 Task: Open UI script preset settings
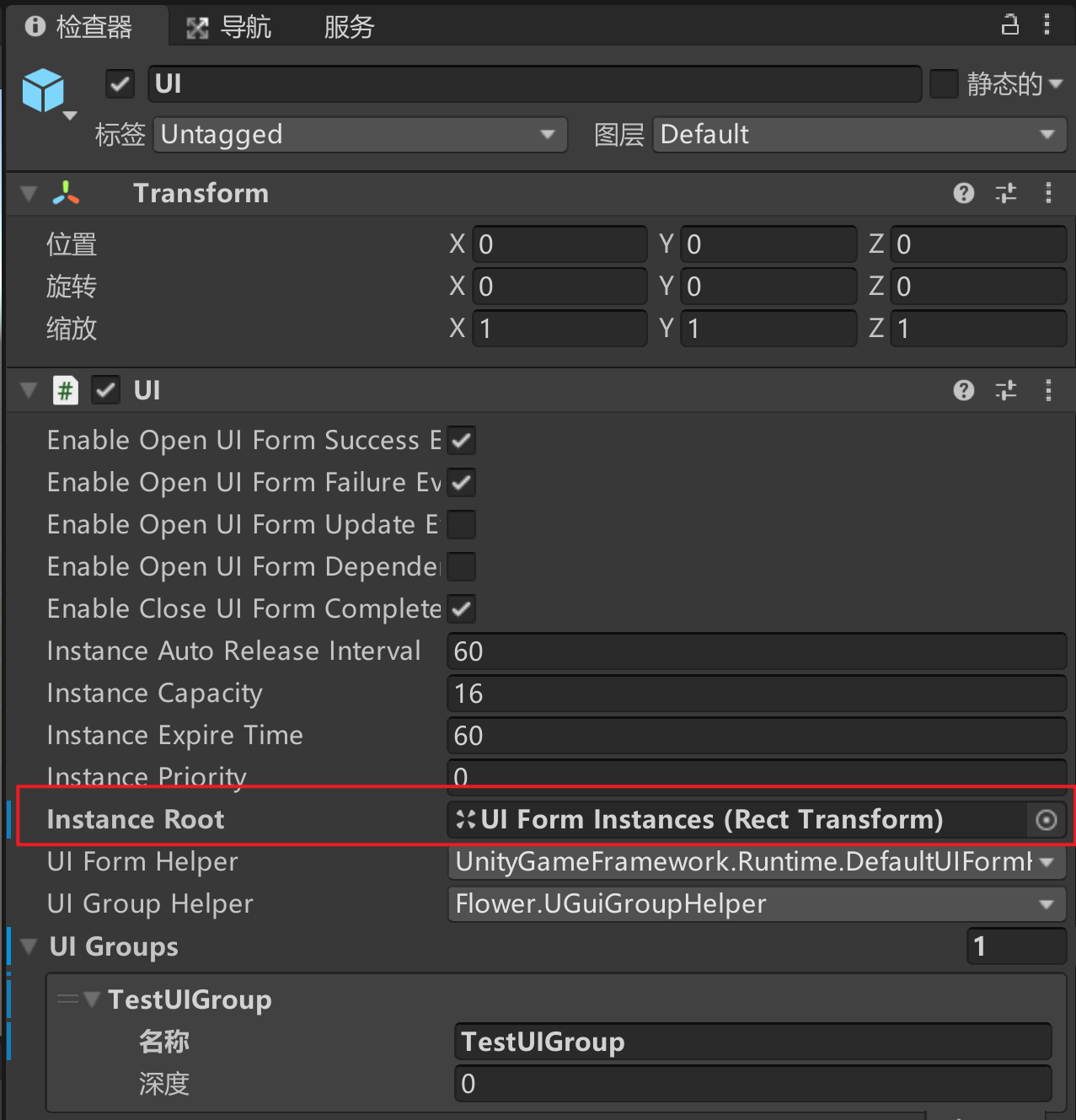coord(1006,390)
